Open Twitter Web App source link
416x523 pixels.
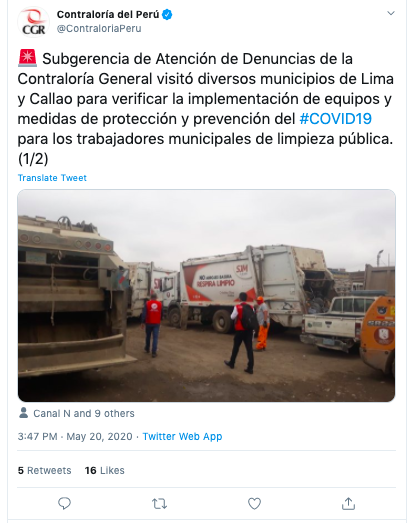182,436
